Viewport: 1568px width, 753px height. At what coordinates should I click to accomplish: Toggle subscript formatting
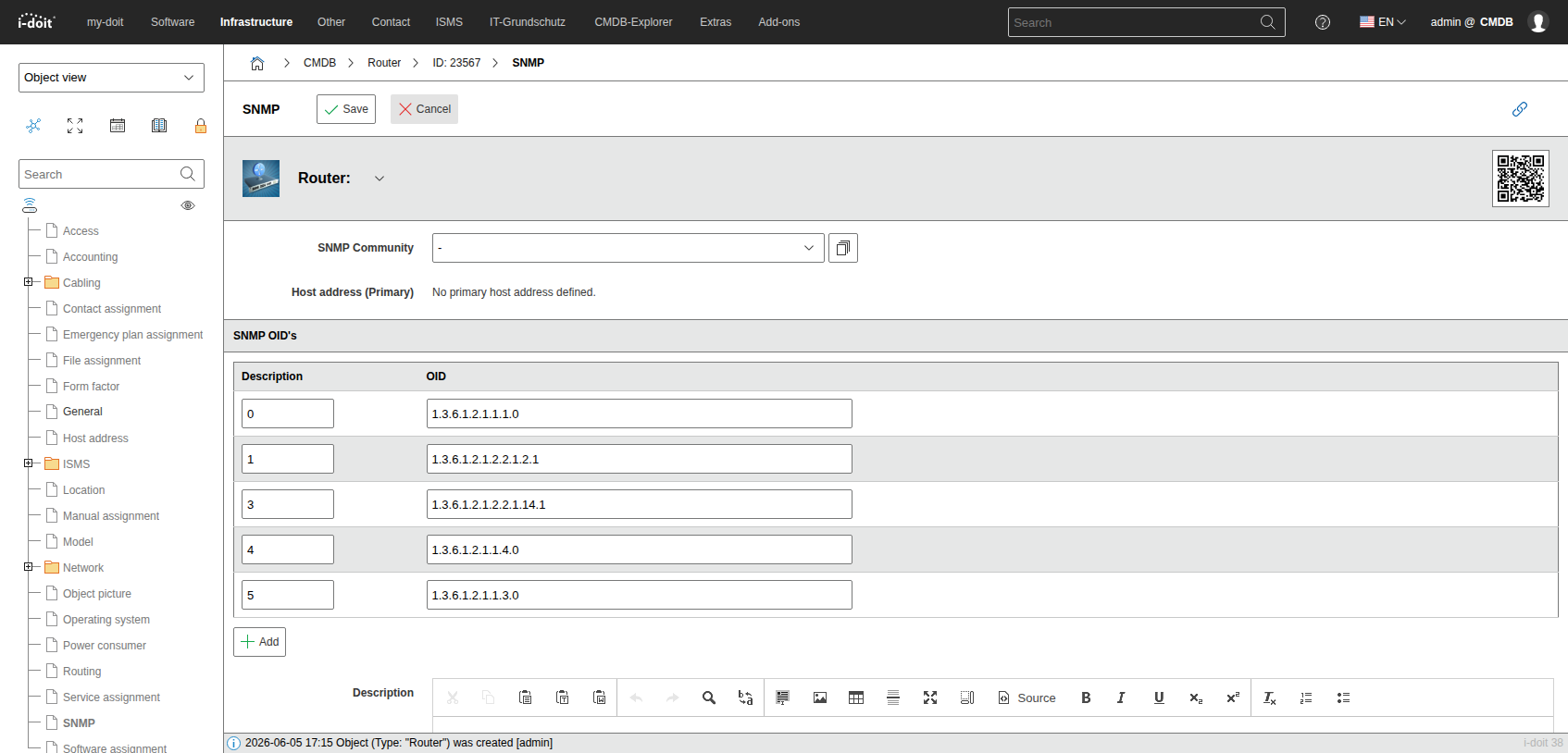pos(1196,697)
